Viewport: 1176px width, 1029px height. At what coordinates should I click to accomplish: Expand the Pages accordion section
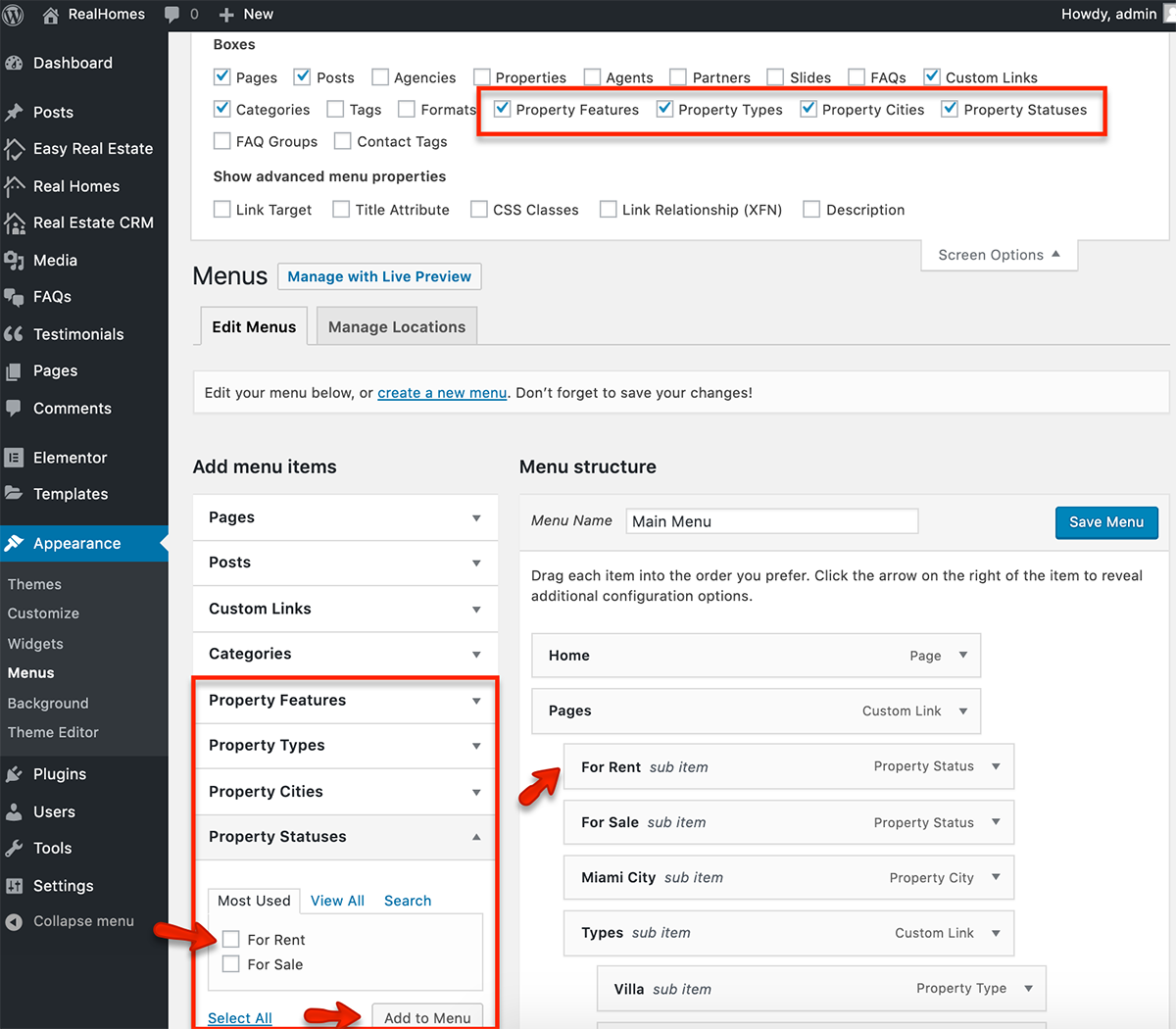(345, 517)
